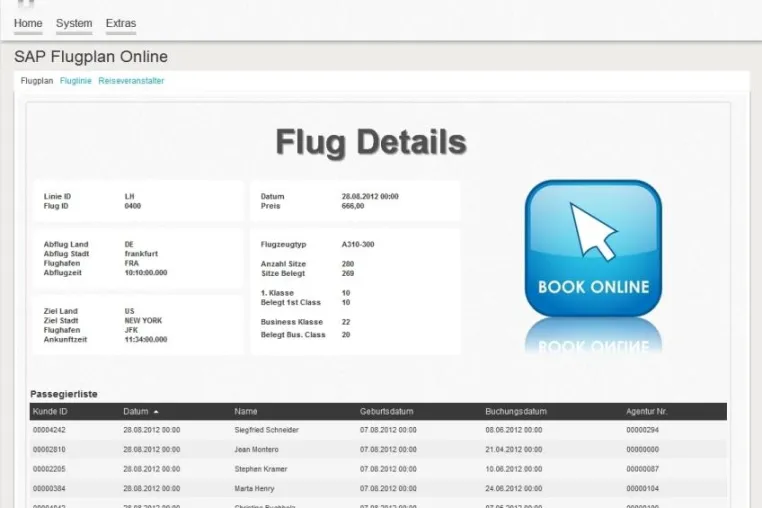The height and width of the screenshot is (508, 762).
Task: Sort by Geburtsdatum column header
Action: coord(387,411)
